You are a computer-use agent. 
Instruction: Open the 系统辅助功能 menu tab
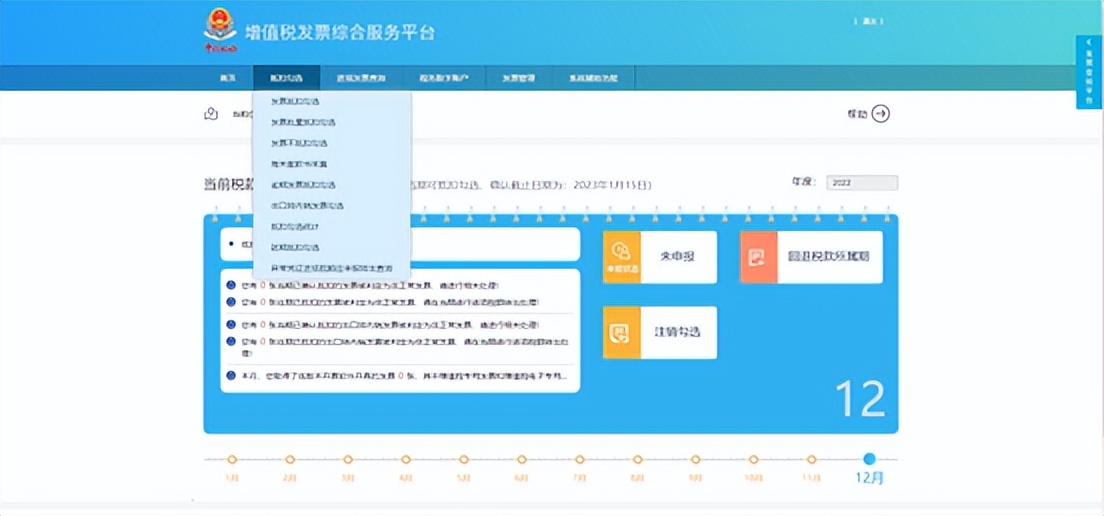point(594,78)
